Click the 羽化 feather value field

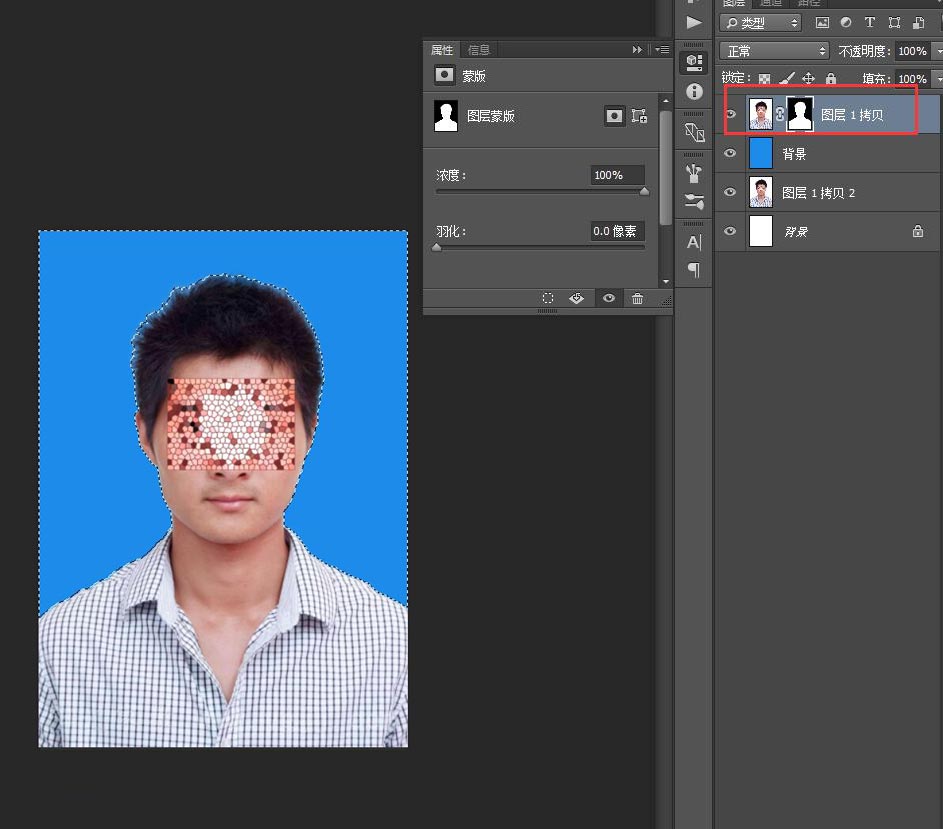(x=616, y=231)
